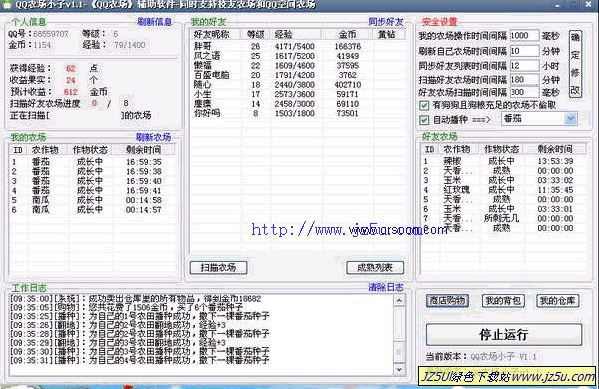Image resolution: width=599 pixels, height=389 pixels.
Task: Click the 刷新自己农场时间间隔 field showing 10
Action: pos(524,51)
